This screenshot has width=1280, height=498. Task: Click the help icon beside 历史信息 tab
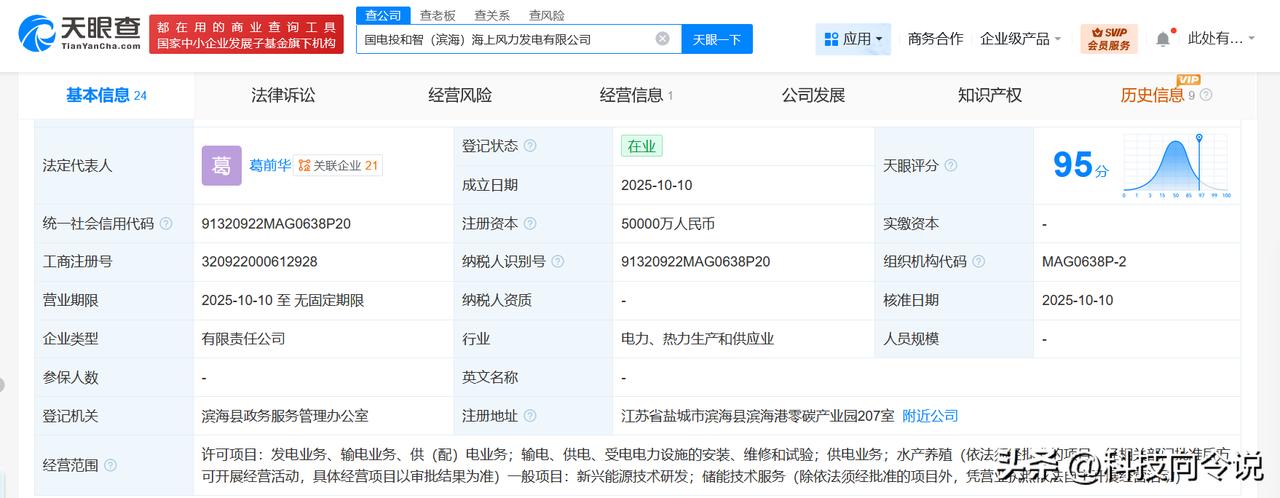coord(1206,95)
